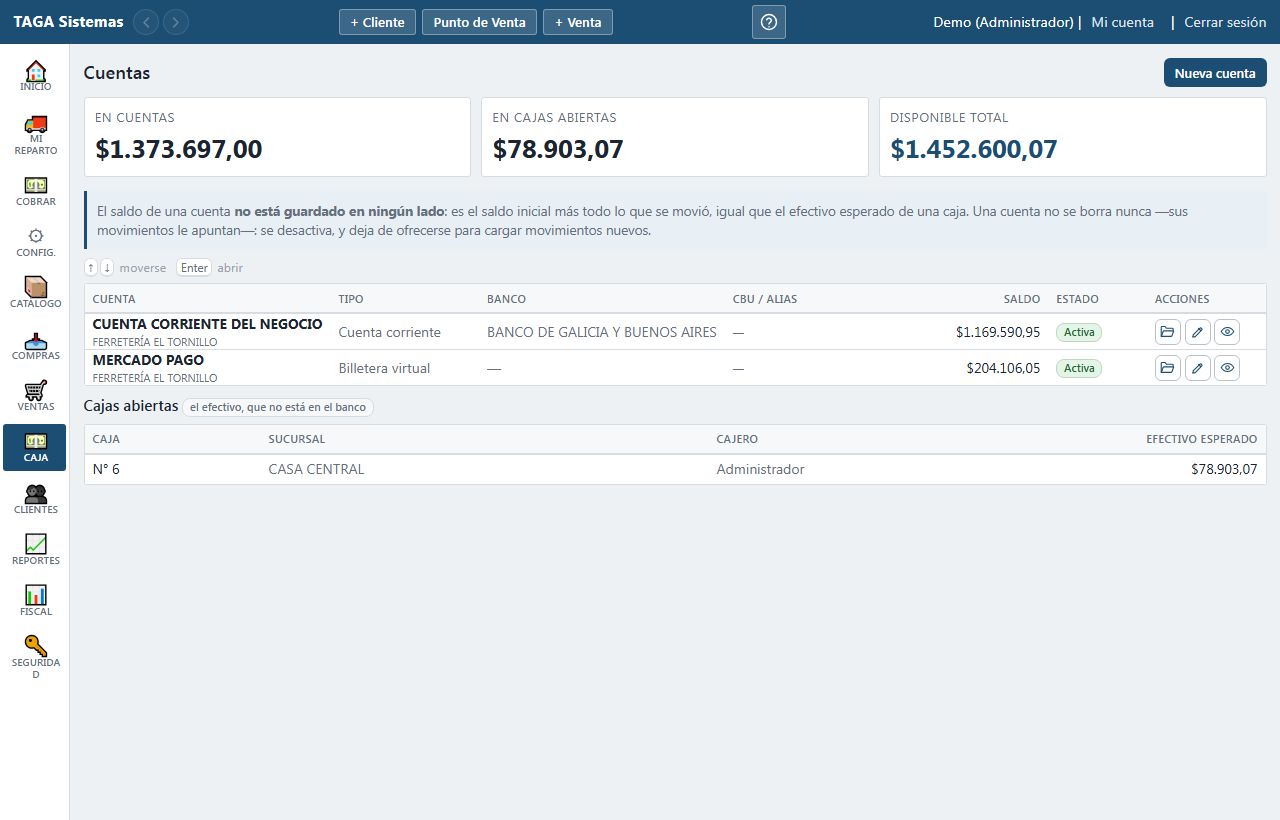Click the help question mark icon
1280x820 pixels.
pyautogui.click(x=769, y=22)
